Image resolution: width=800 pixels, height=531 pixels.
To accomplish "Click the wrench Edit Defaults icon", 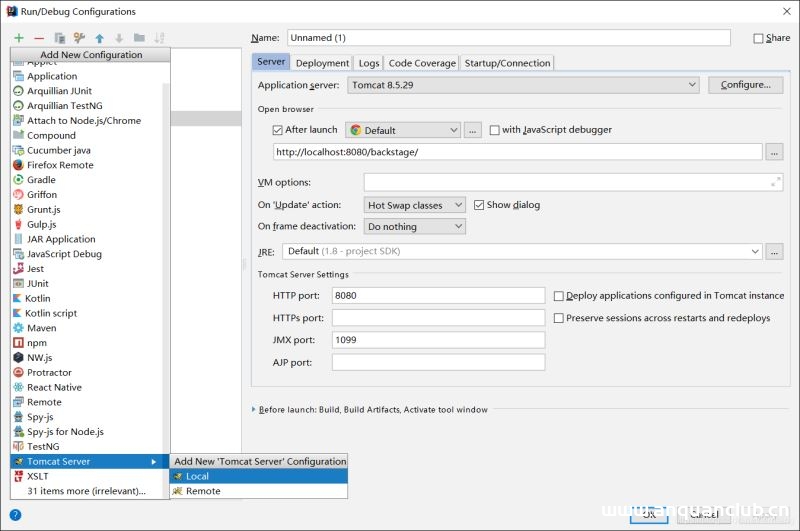I will pyautogui.click(x=79, y=38).
